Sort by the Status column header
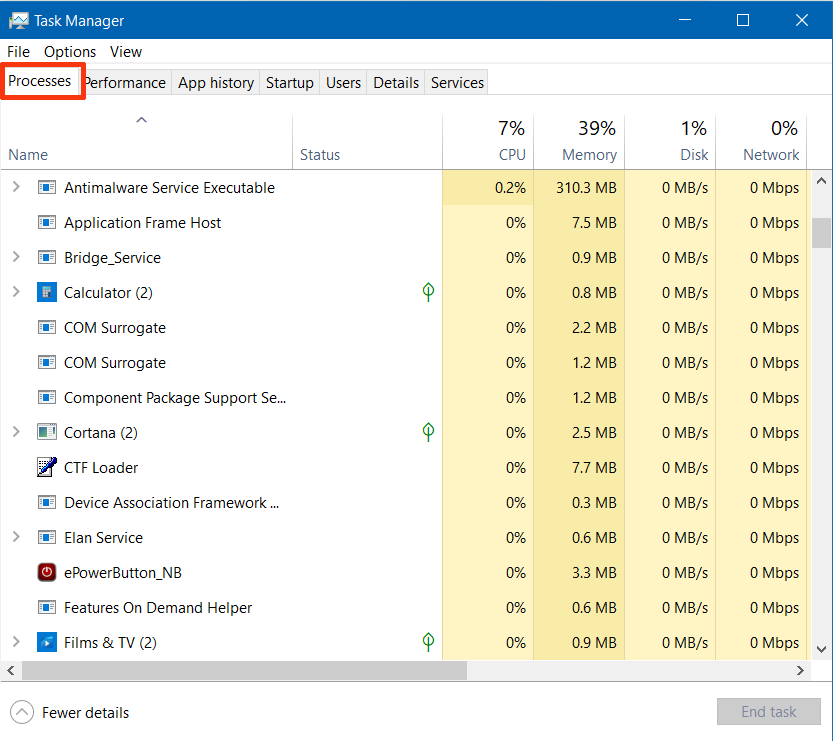The width and height of the screenshot is (833, 741). click(367, 142)
